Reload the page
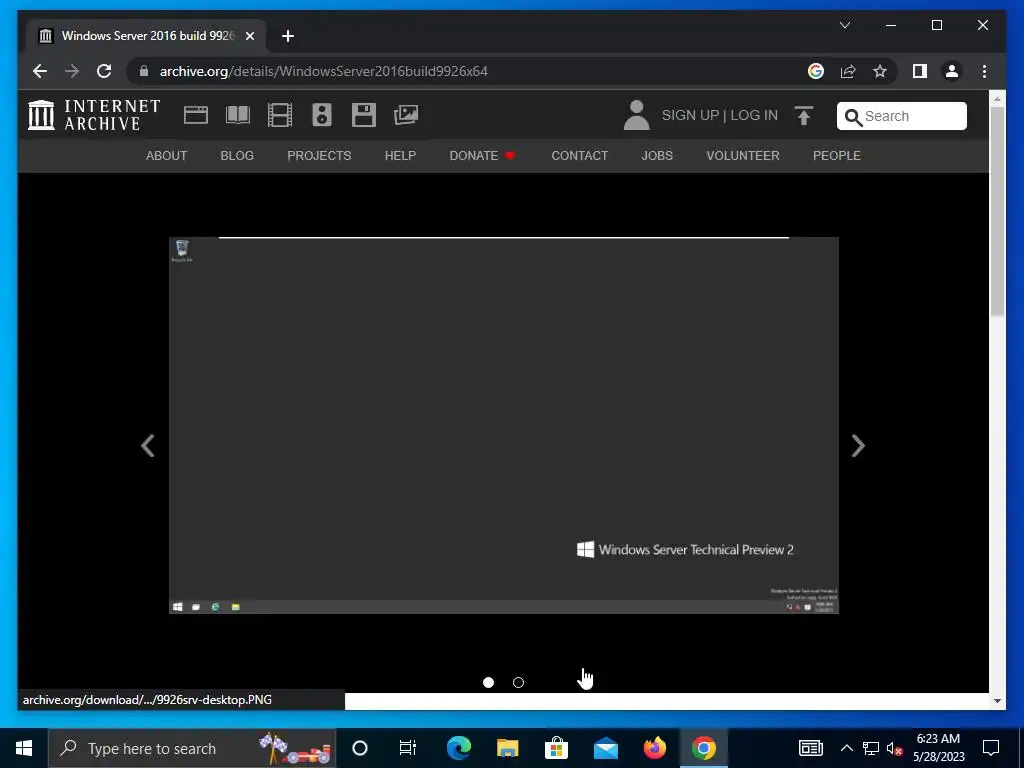This screenshot has width=1024, height=768. point(104,71)
